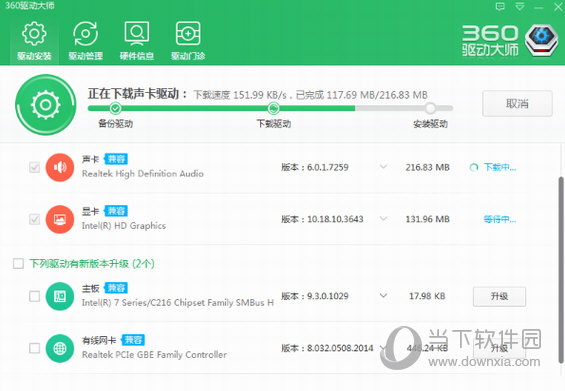
Task: Click the 兼容 badge next to 主板
Action: click(116, 288)
